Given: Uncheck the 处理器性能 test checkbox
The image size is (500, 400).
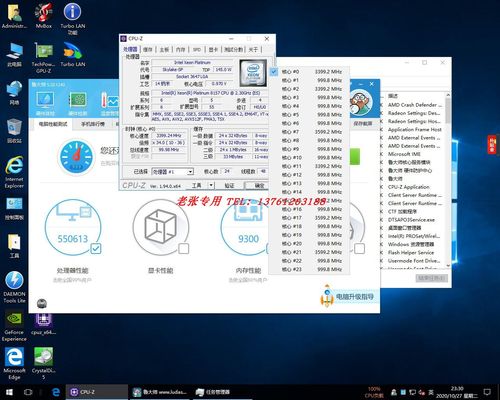Looking at the screenshot, I should (96, 248).
